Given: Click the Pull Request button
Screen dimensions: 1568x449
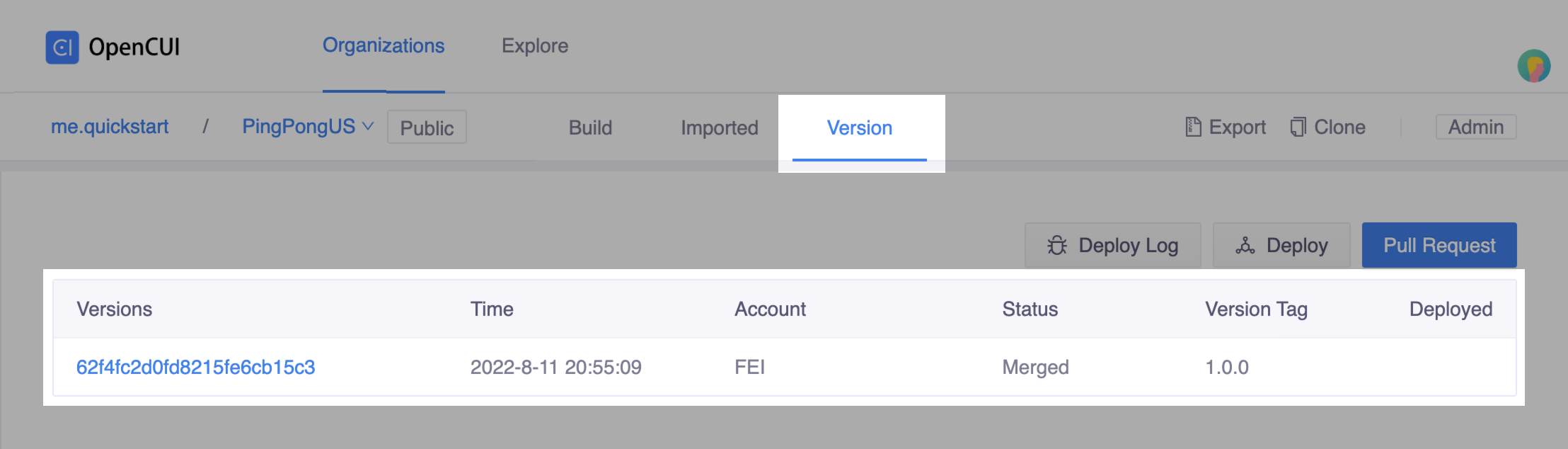Looking at the screenshot, I should click(1439, 245).
